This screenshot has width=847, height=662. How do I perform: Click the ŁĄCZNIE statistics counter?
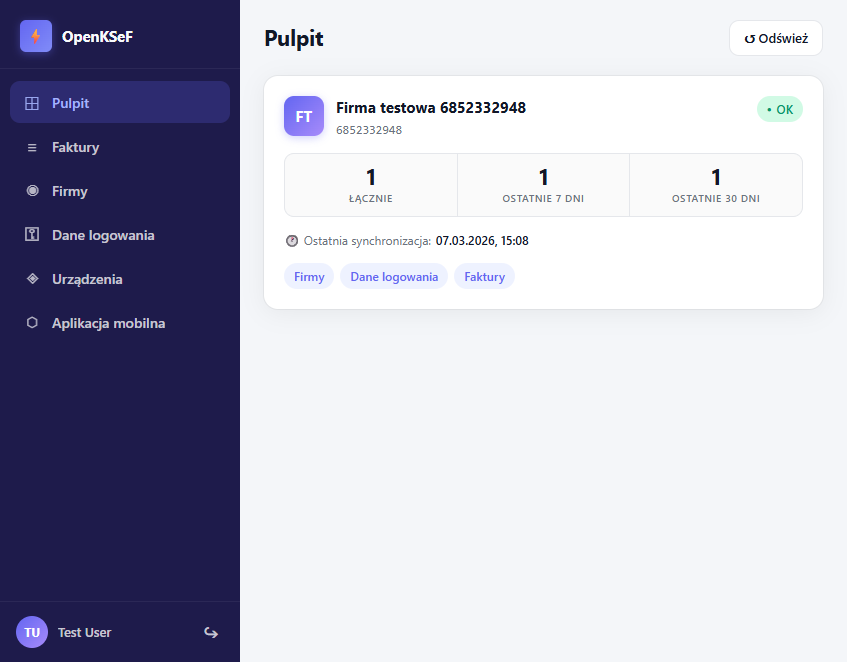(x=370, y=185)
